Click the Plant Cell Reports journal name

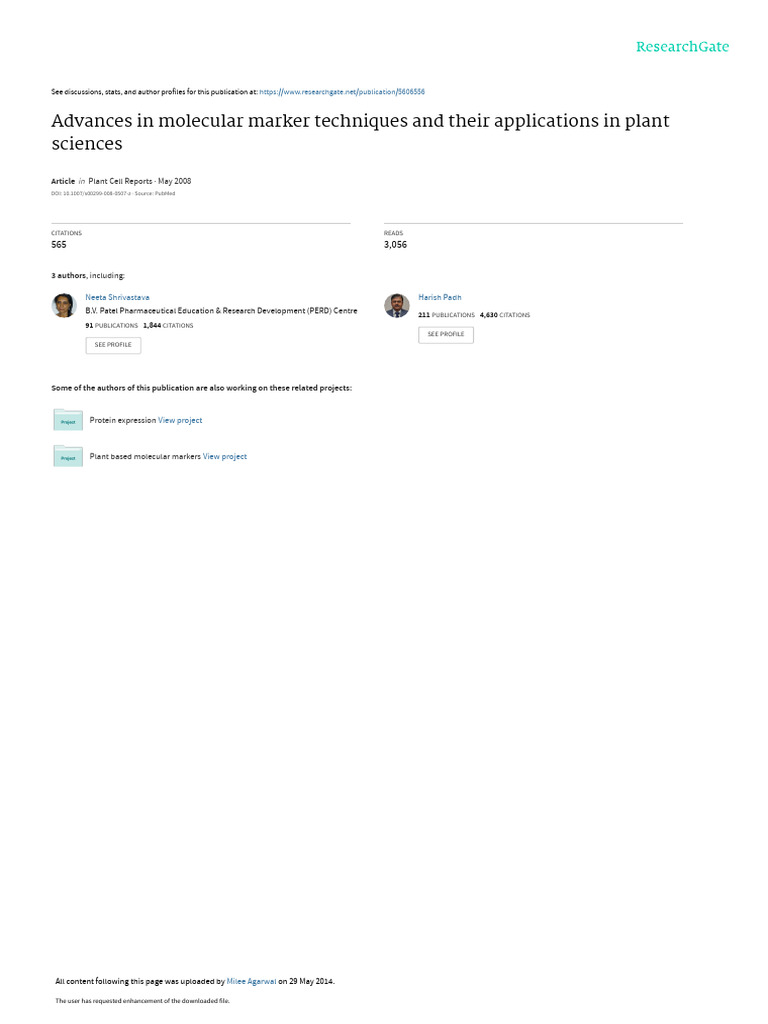pos(120,181)
